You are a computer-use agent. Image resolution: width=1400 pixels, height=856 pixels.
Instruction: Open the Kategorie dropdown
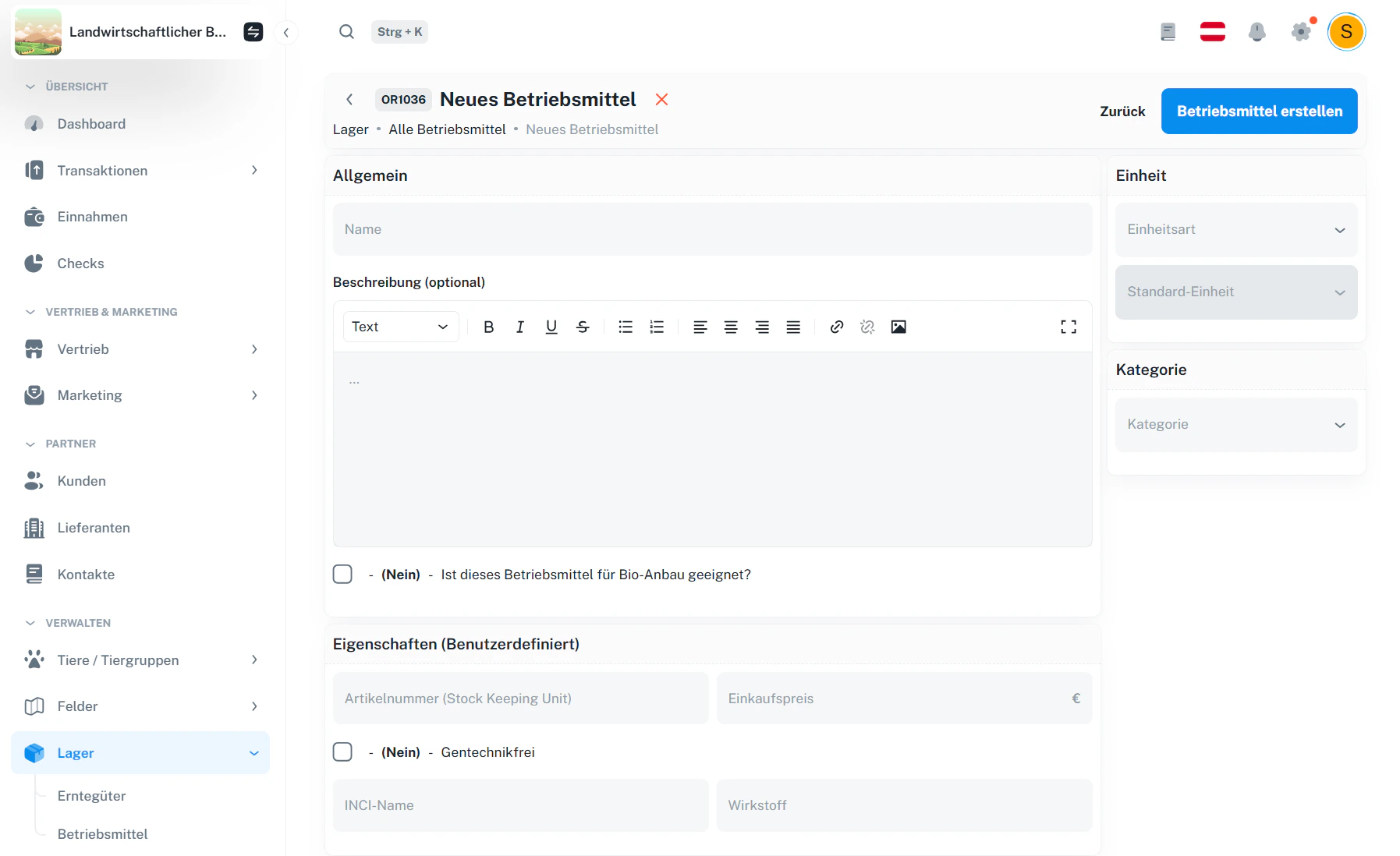pyautogui.click(x=1235, y=424)
